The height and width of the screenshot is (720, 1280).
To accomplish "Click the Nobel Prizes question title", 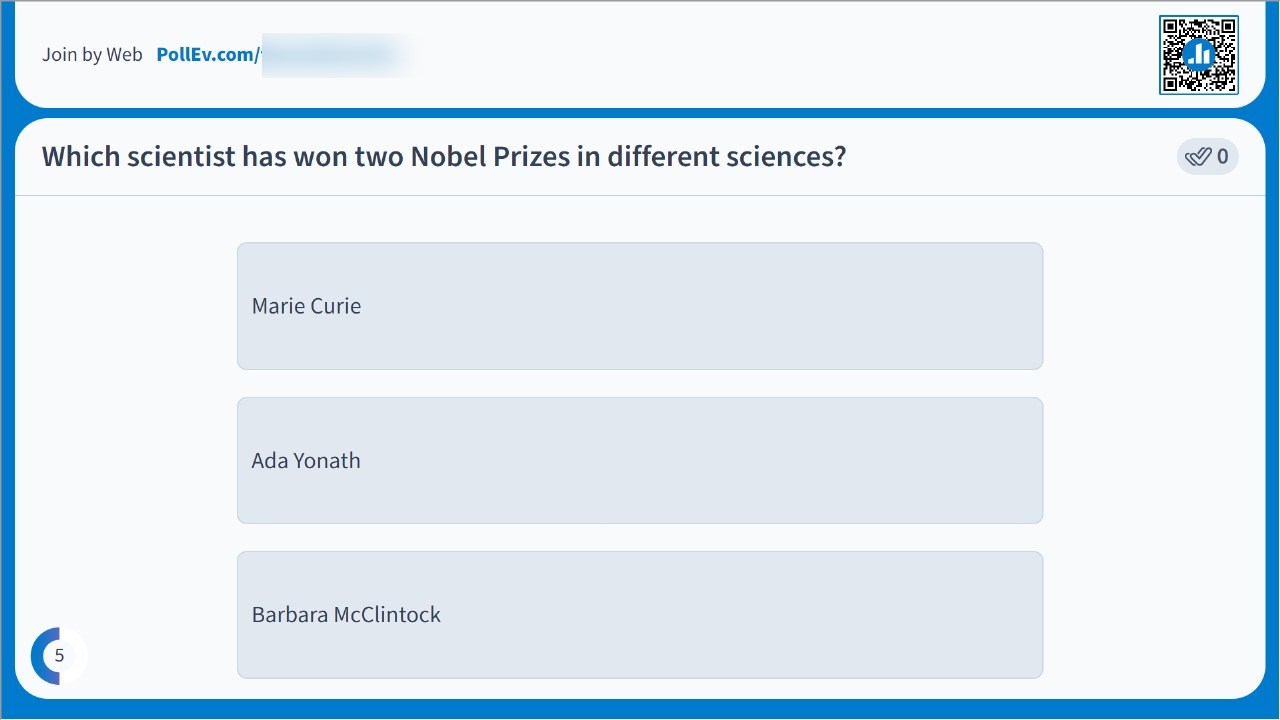I will [x=444, y=157].
